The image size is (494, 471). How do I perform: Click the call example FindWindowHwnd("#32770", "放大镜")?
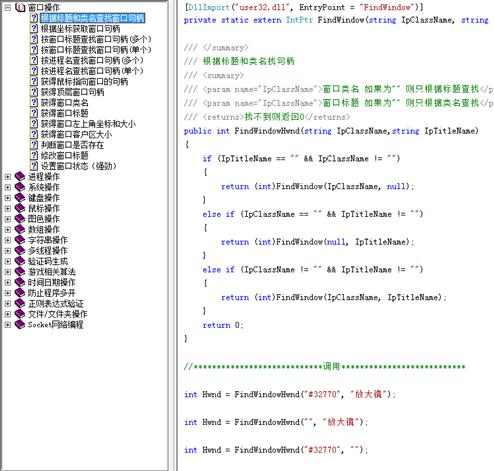[x=290, y=395]
